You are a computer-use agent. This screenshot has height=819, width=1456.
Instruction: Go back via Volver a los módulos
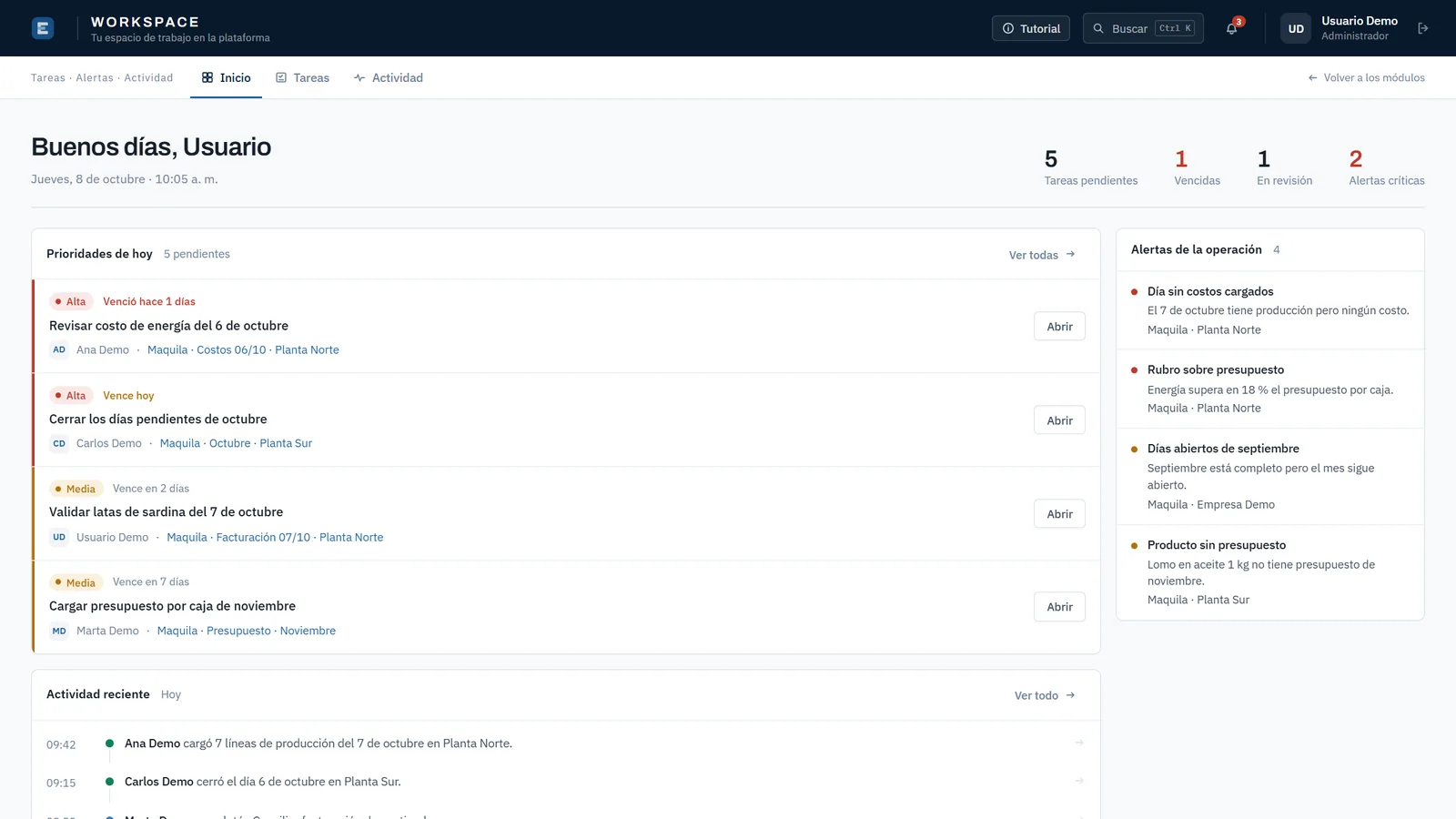coord(1366,77)
